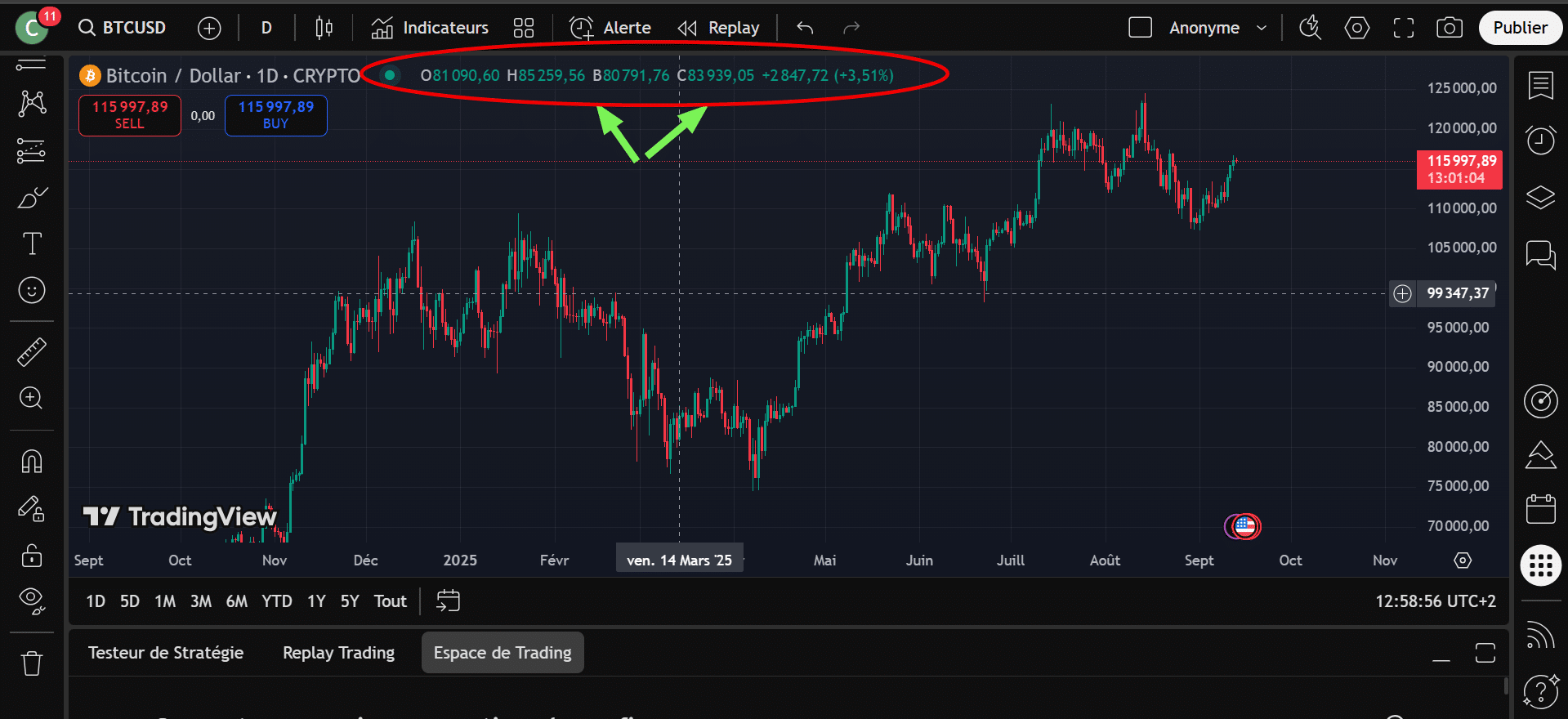
Task: Expand the Anonyme layout dropdown
Action: [x=1261, y=28]
